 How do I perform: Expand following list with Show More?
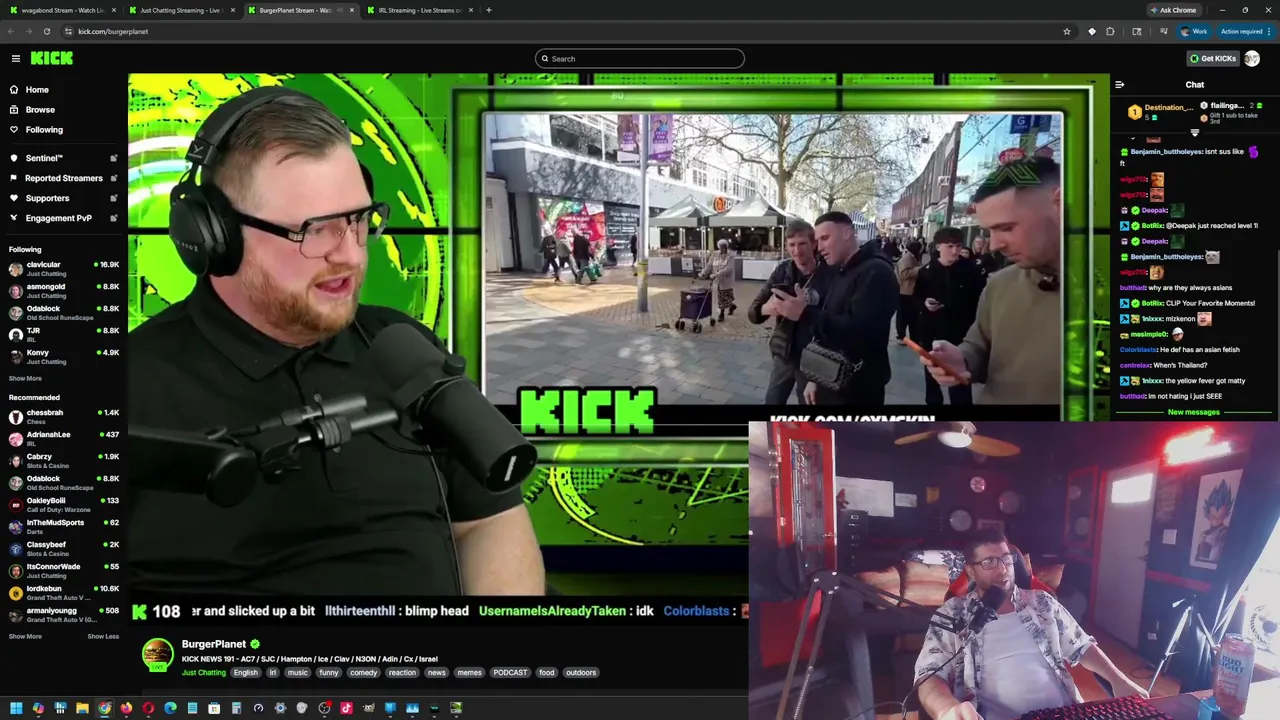[x=25, y=379]
